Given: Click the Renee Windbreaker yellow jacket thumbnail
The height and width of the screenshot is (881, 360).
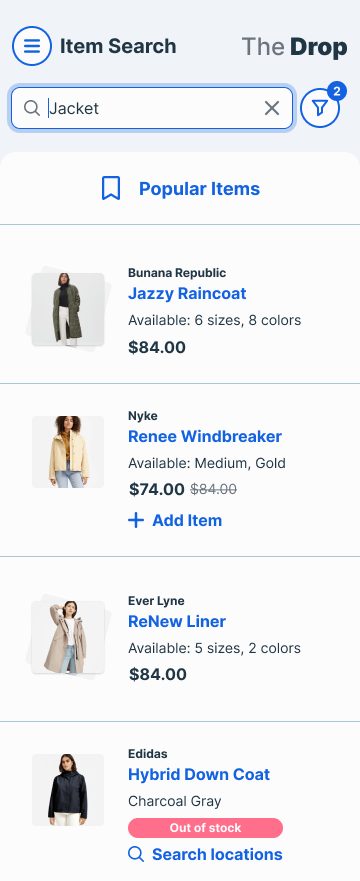Looking at the screenshot, I should 68,452.
